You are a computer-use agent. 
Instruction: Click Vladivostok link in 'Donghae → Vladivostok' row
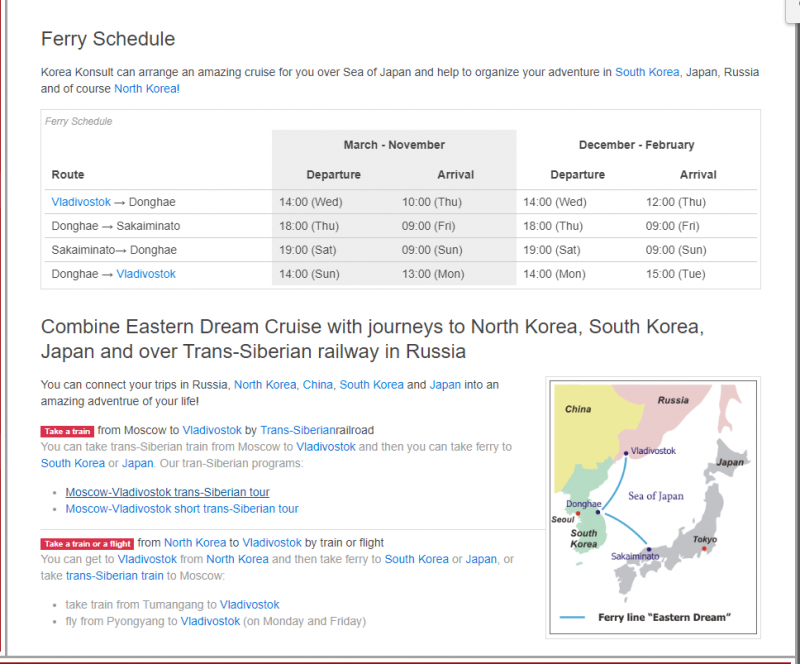point(146,274)
